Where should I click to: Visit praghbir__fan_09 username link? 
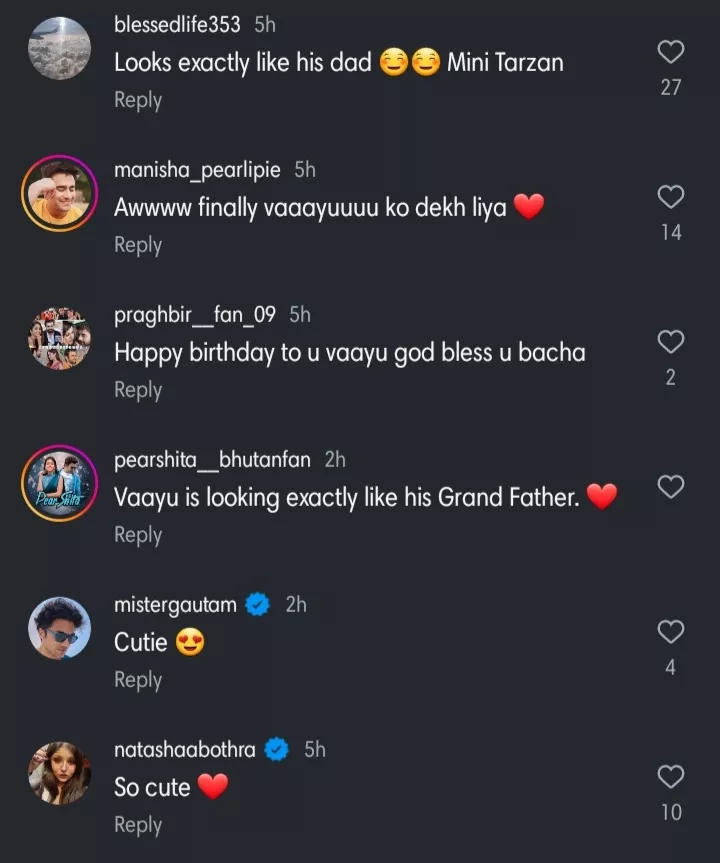click(x=195, y=315)
